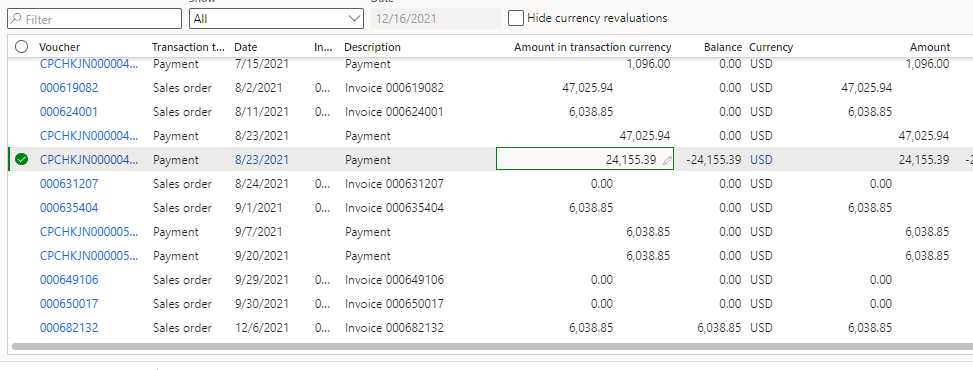Viewport: 973px width, 370px height.
Task: Click the Balance column header
Action: click(723, 47)
